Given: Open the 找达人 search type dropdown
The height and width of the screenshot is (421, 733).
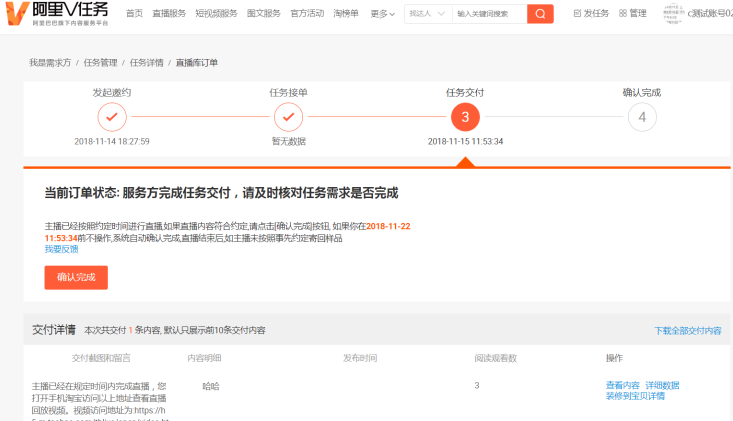Looking at the screenshot, I should click(x=428, y=14).
